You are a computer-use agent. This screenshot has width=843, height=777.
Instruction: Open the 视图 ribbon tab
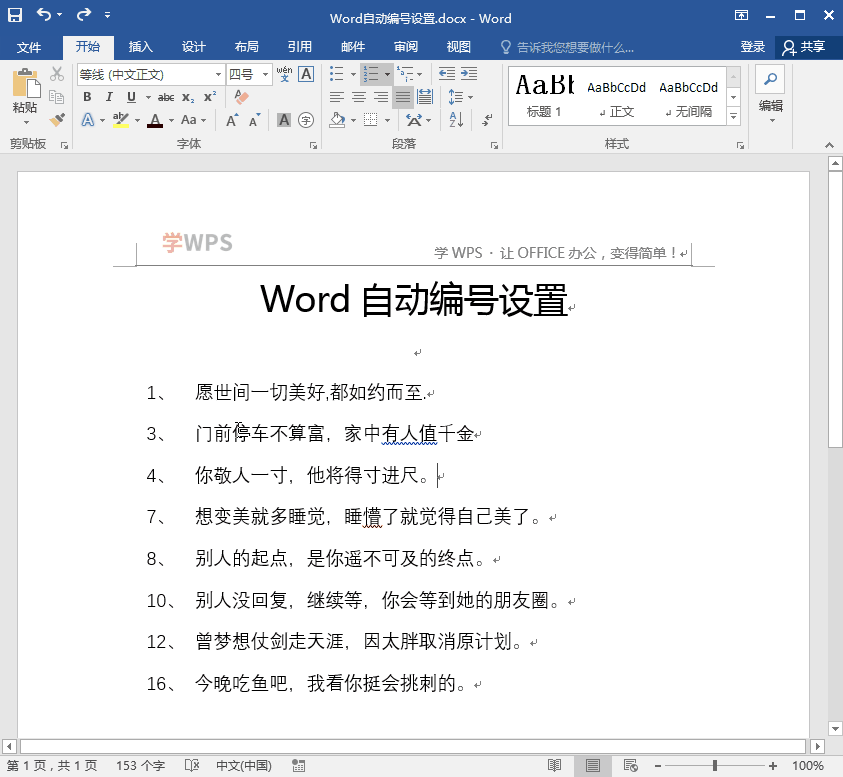tap(458, 46)
